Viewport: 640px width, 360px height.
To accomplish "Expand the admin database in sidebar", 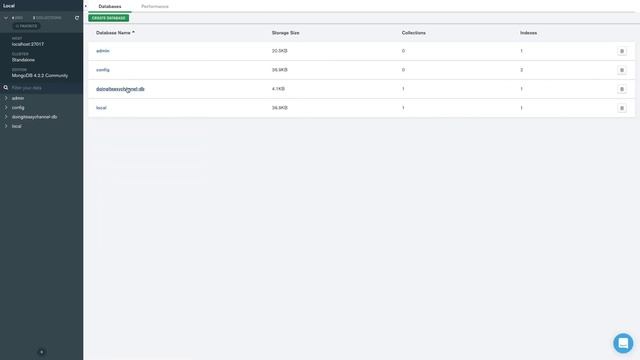I will [6, 98].
